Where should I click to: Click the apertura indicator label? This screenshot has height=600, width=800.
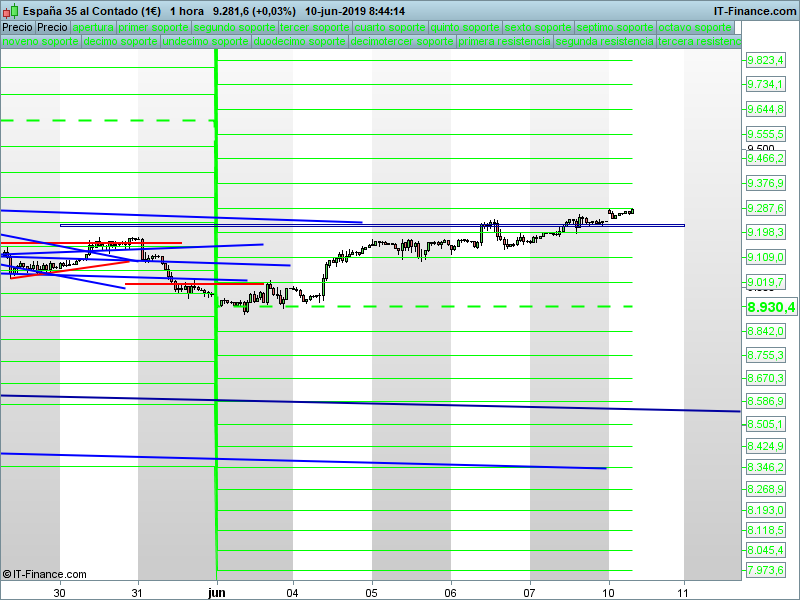point(93,28)
